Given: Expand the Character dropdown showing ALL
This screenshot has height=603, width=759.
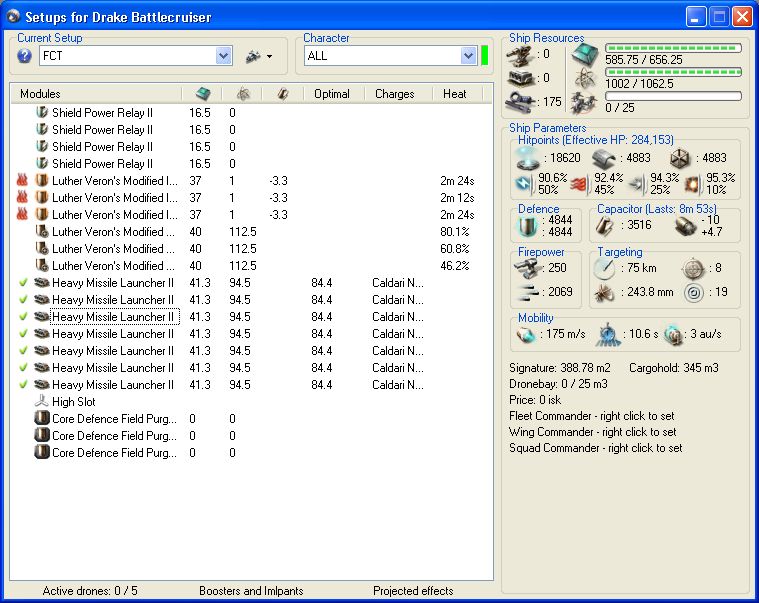Looking at the screenshot, I should 468,56.
